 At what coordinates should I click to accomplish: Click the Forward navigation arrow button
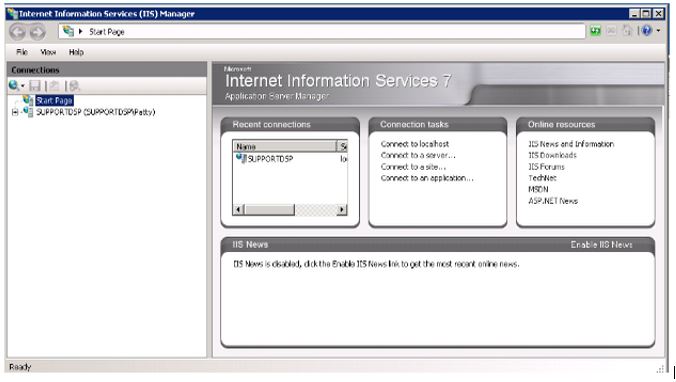click(38, 31)
